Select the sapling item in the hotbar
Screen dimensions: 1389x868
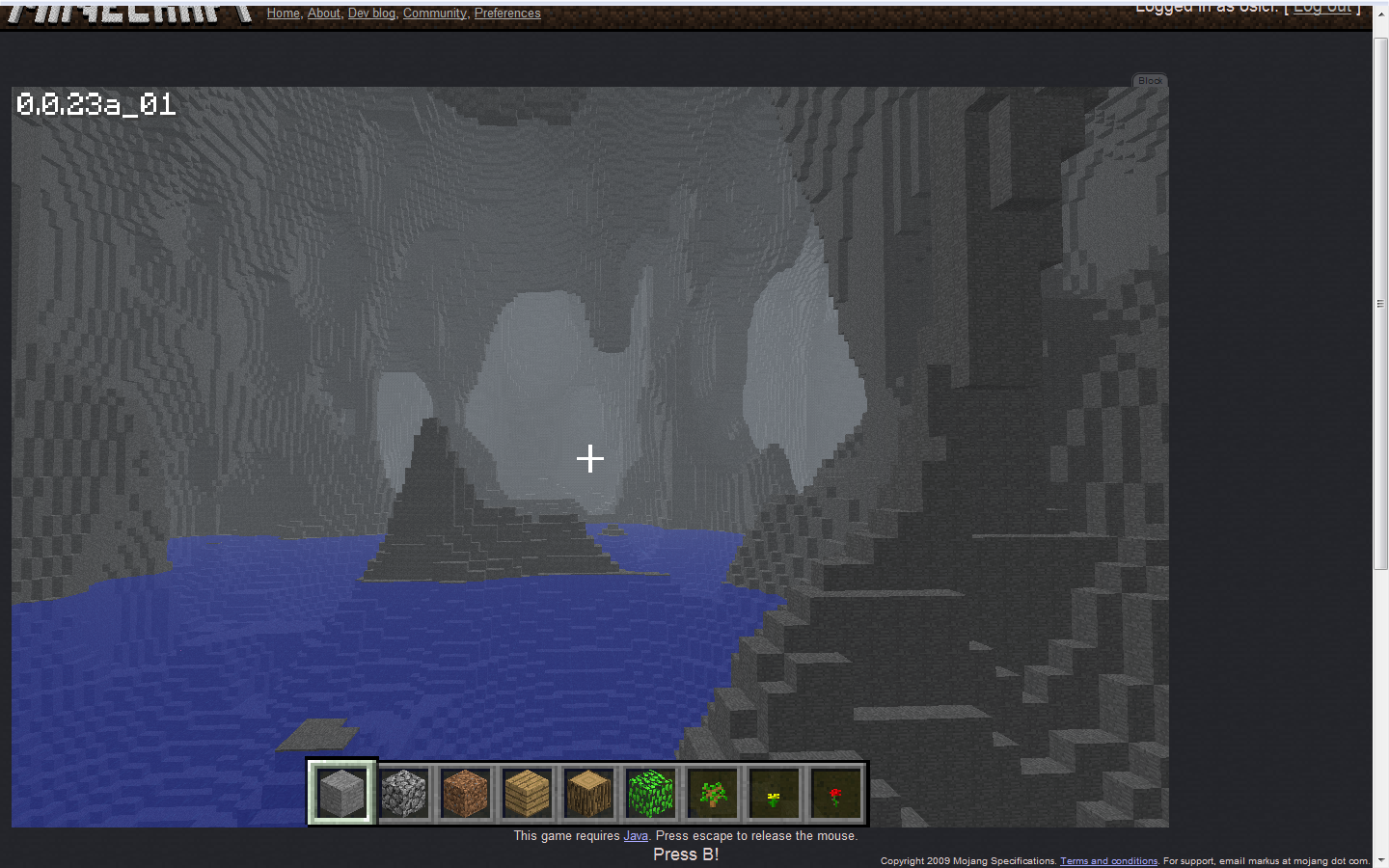click(712, 793)
